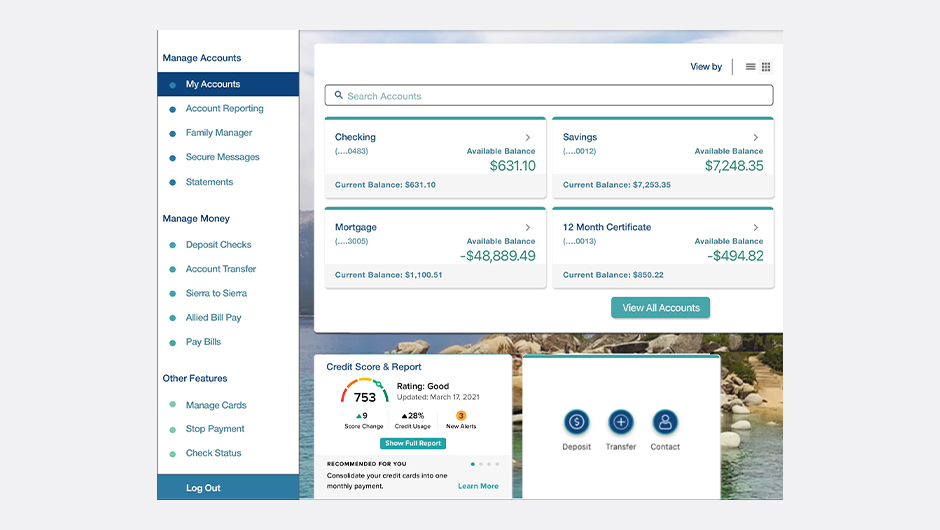
Task: Click the Contact person icon
Action: 665,422
